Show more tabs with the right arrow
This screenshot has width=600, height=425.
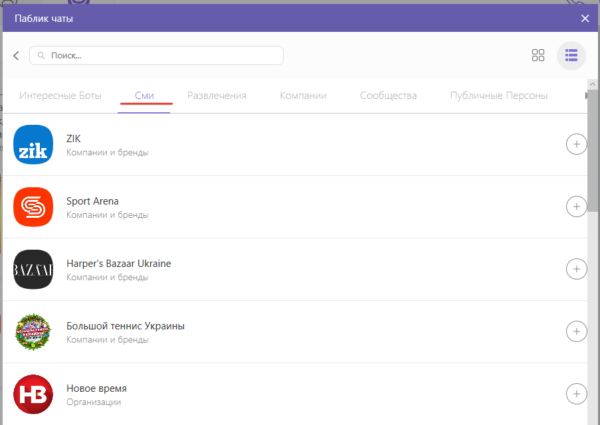(586, 96)
